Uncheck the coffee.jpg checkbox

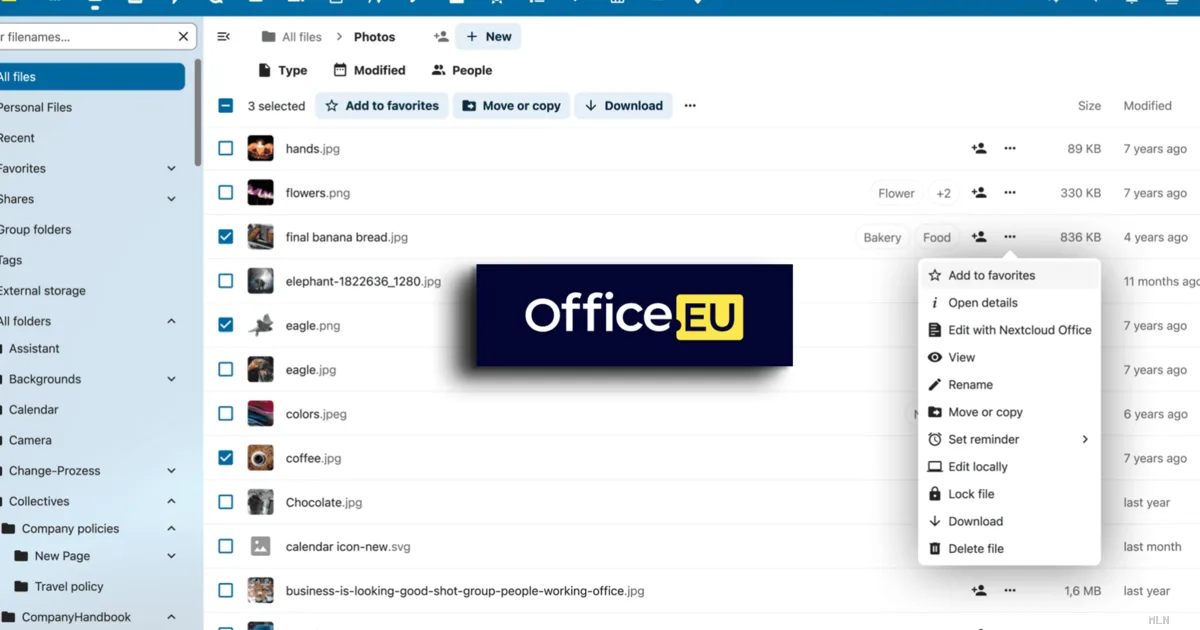click(x=226, y=458)
